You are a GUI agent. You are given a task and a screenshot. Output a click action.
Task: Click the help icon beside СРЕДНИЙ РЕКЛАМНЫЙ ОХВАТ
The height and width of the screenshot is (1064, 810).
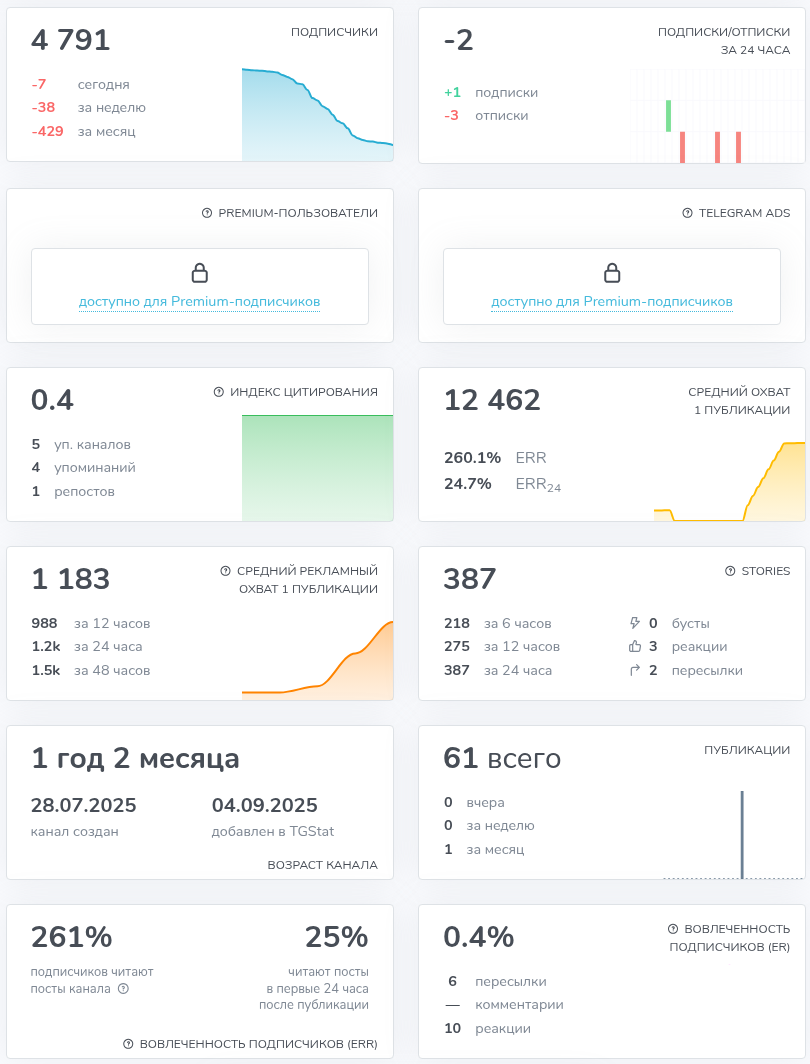pyautogui.click(x=225, y=571)
